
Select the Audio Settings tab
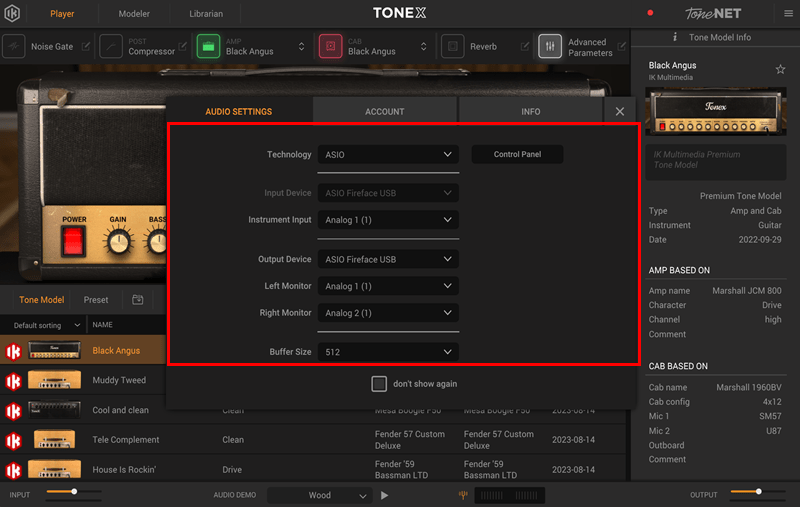tap(238, 111)
